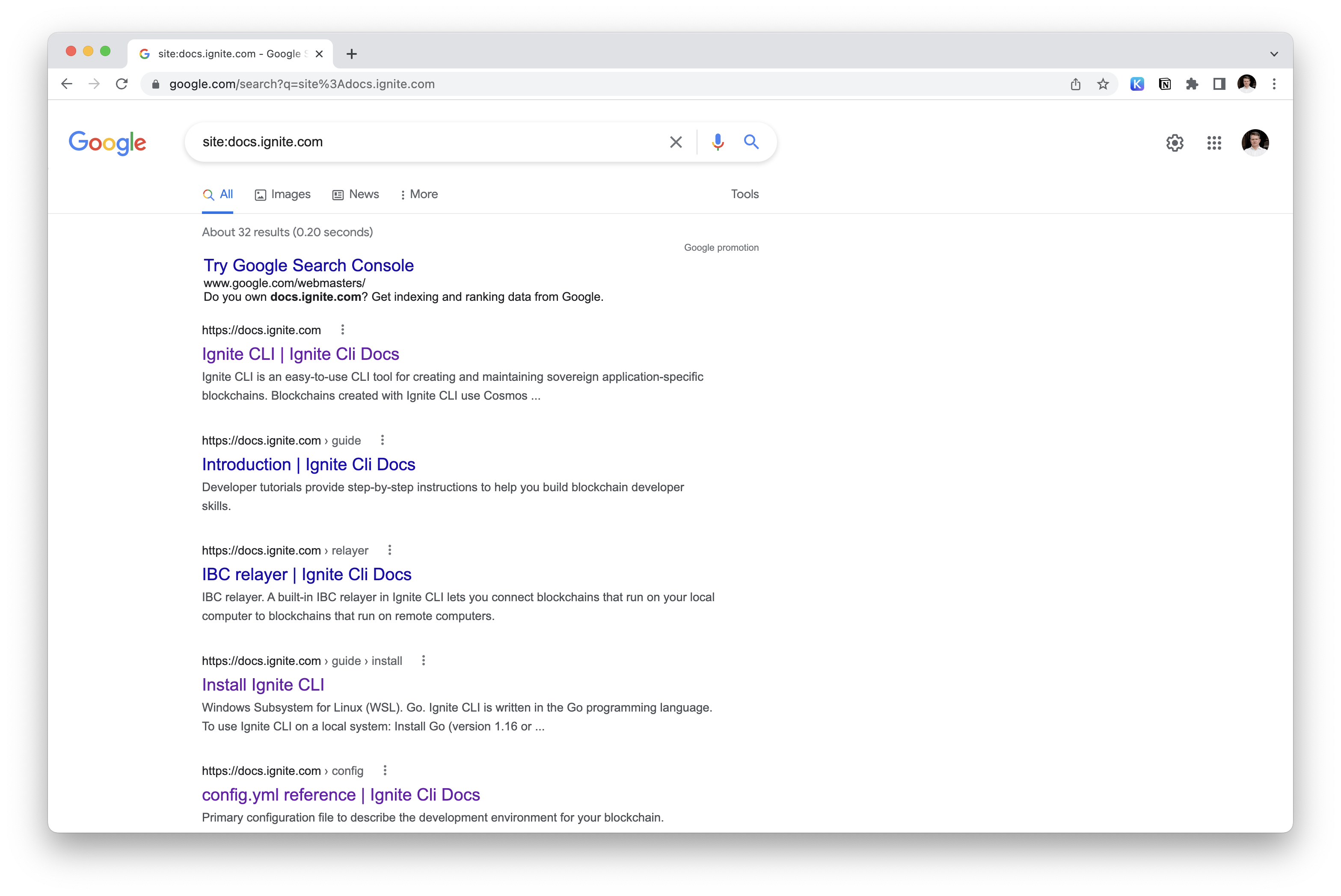This screenshot has width=1341, height=896.
Task: Expand the tab search chevron
Action: (1273, 54)
